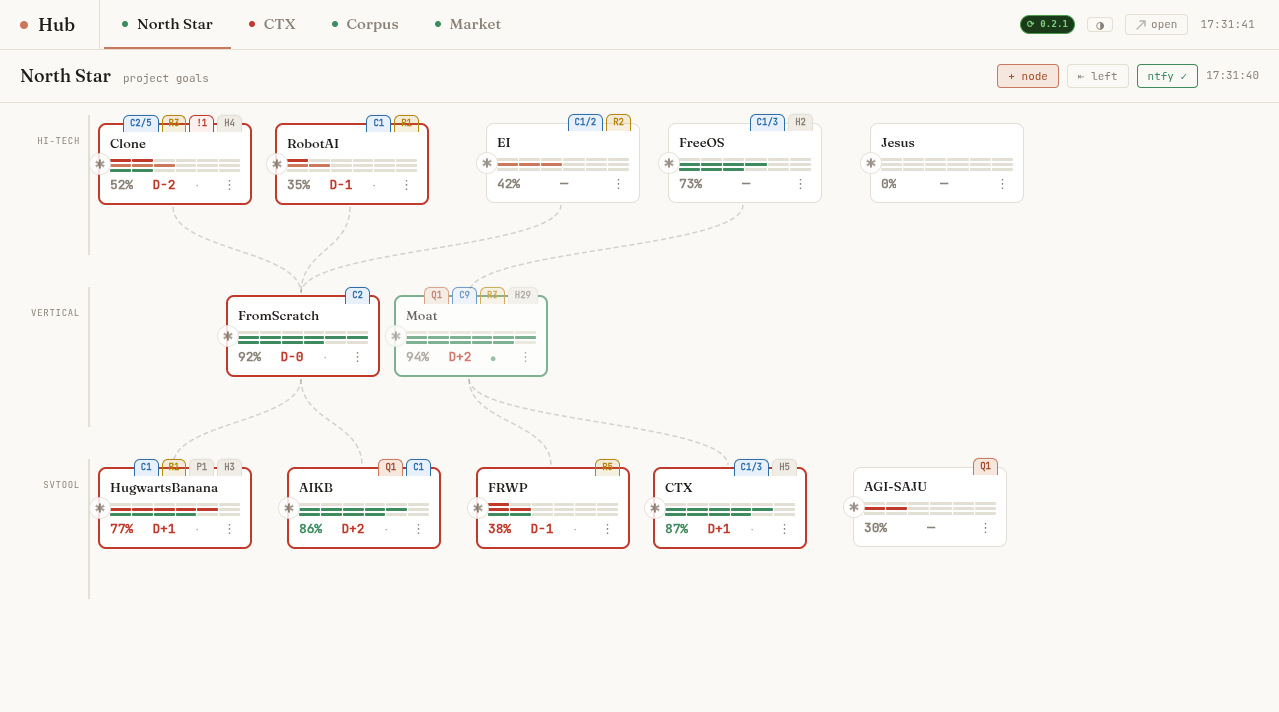The width and height of the screenshot is (1279, 712).
Task: Toggle the green status dot on Moat node
Action: tap(493, 358)
